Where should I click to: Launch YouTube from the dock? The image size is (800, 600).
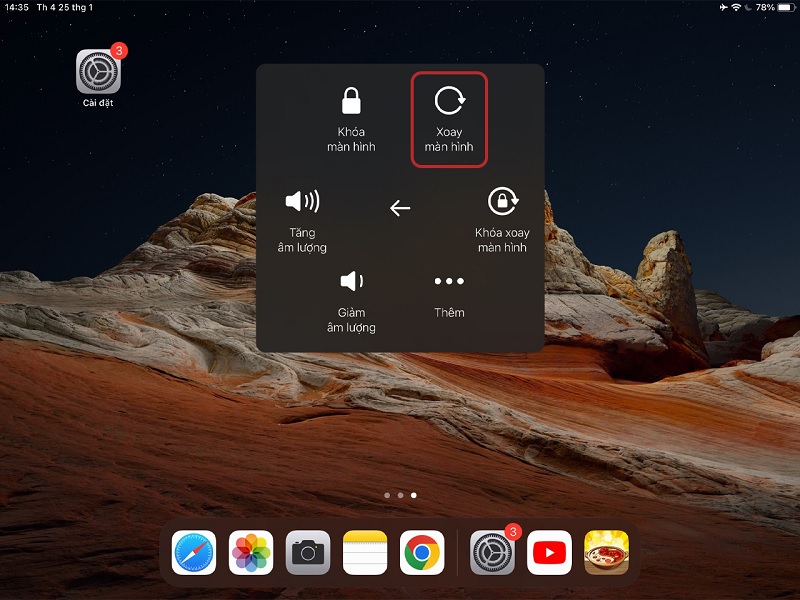[x=550, y=551]
